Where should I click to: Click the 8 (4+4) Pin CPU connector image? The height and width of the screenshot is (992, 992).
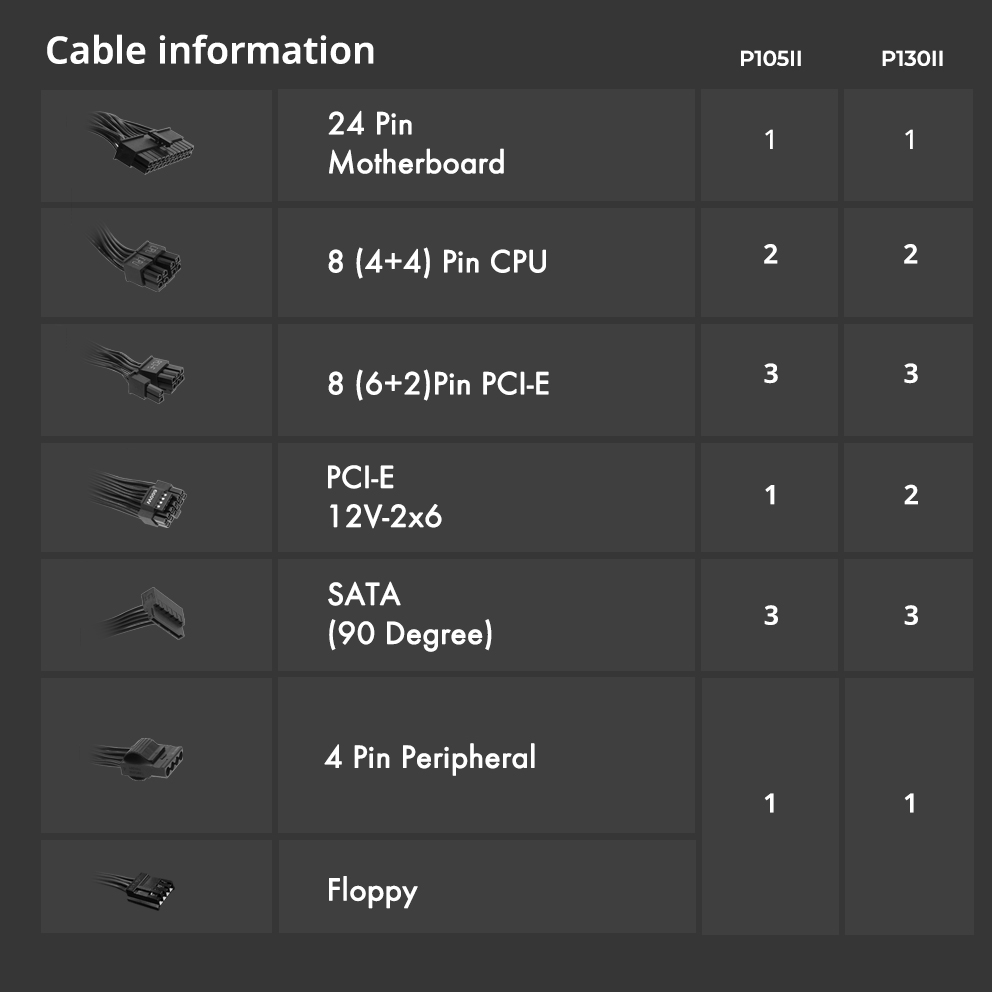point(143,259)
